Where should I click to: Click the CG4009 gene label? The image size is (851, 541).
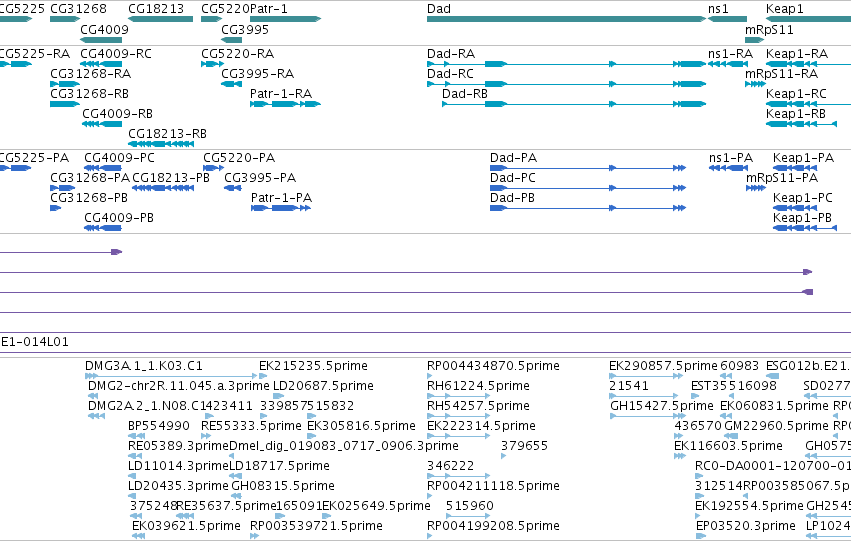pyautogui.click(x=104, y=29)
